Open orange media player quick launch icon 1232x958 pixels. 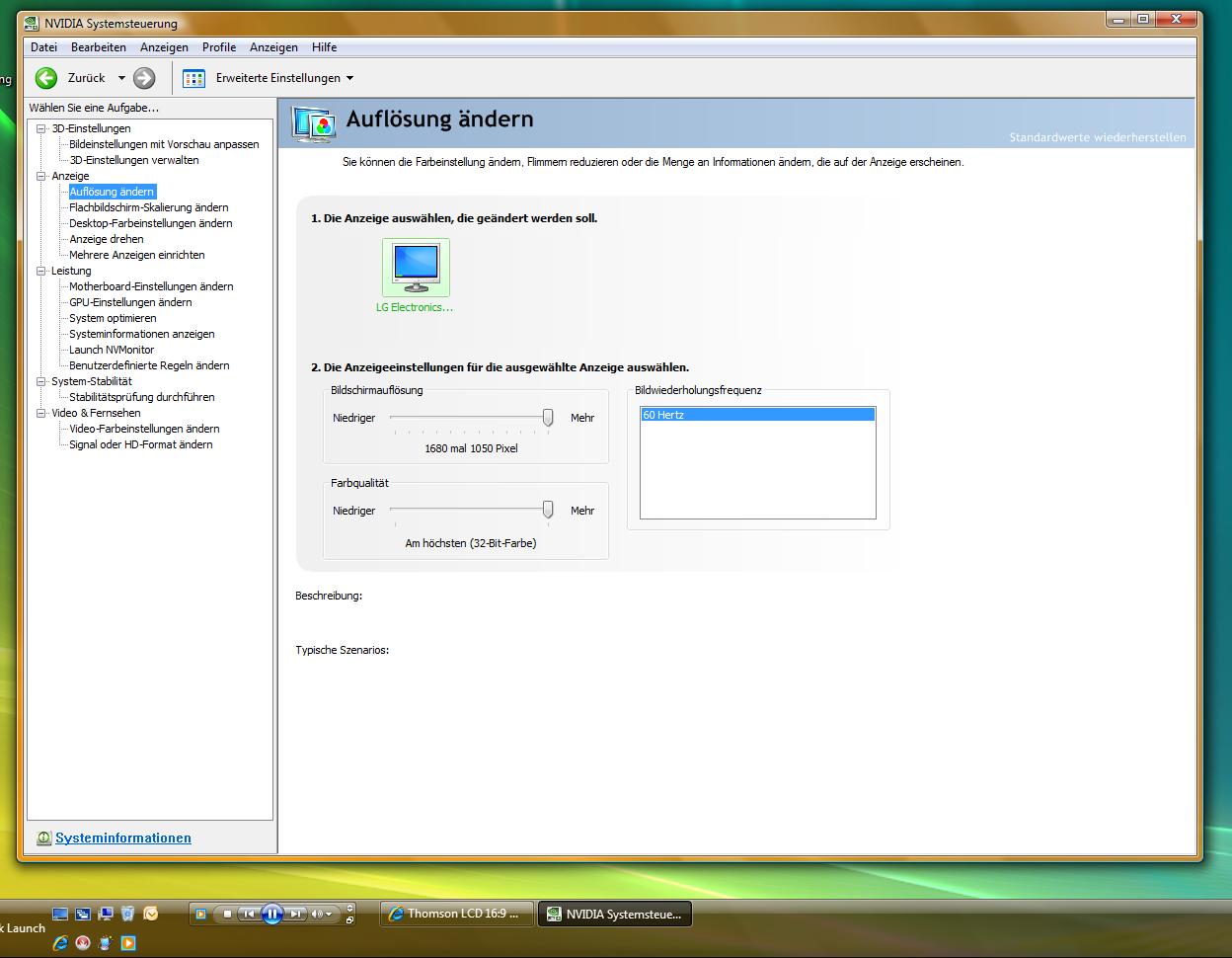tap(128, 943)
